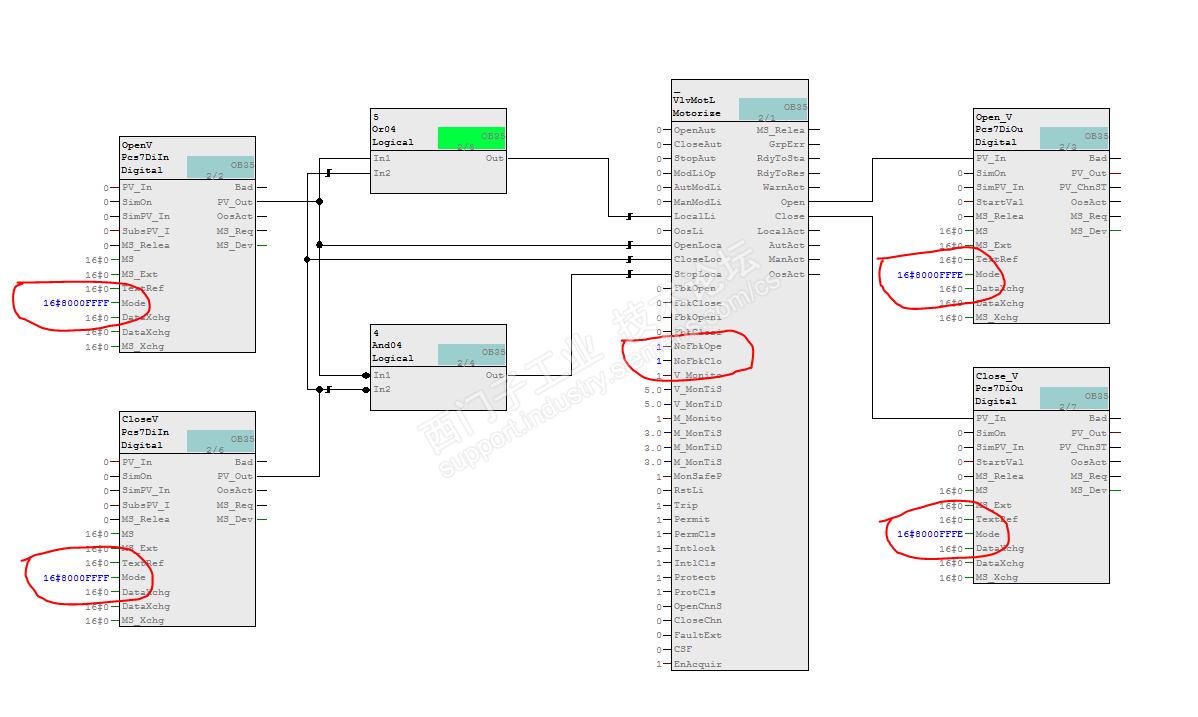
Task: Click AutAct output on VlvMotL
Action: [787, 245]
